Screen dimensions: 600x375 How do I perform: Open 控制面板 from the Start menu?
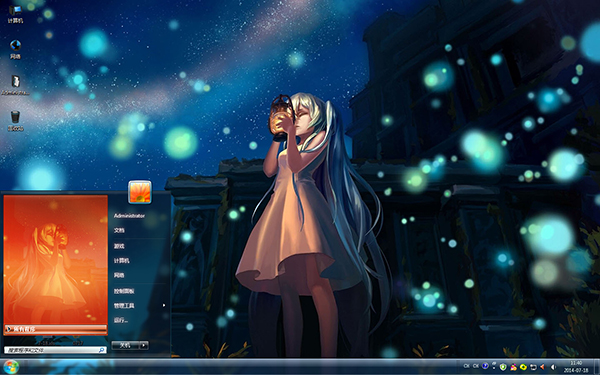124,291
